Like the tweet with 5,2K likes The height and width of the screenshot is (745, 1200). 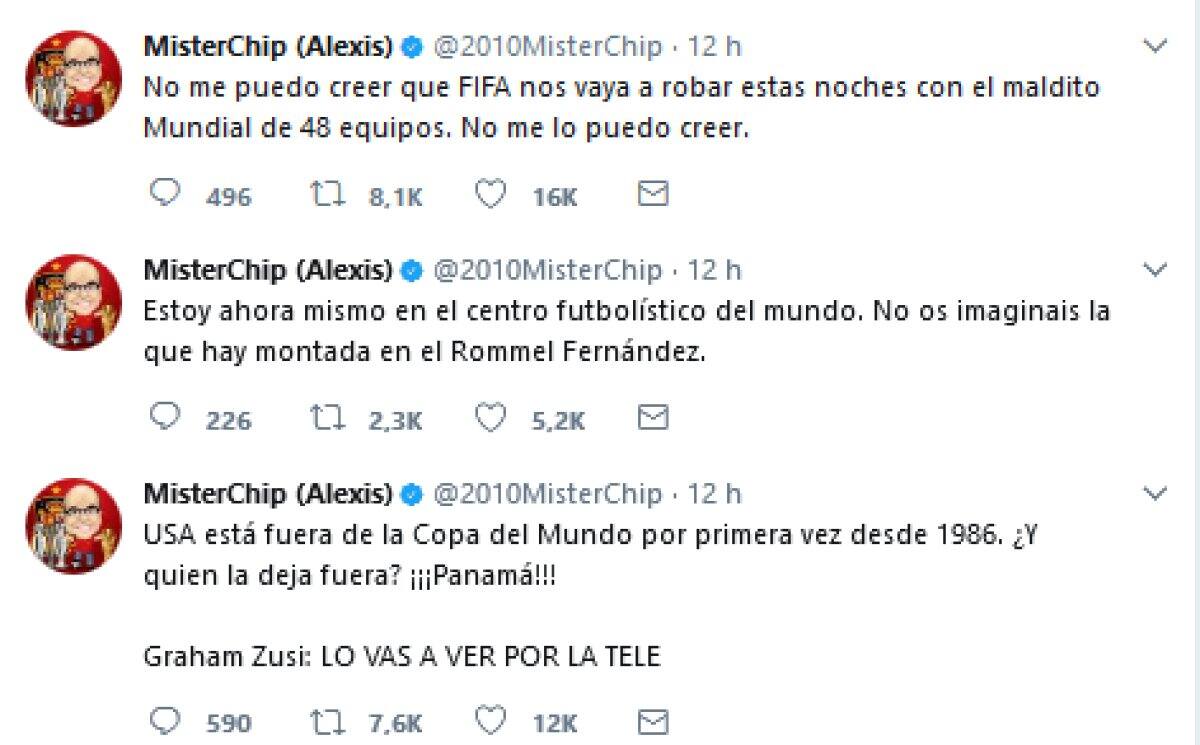point(489,418)
